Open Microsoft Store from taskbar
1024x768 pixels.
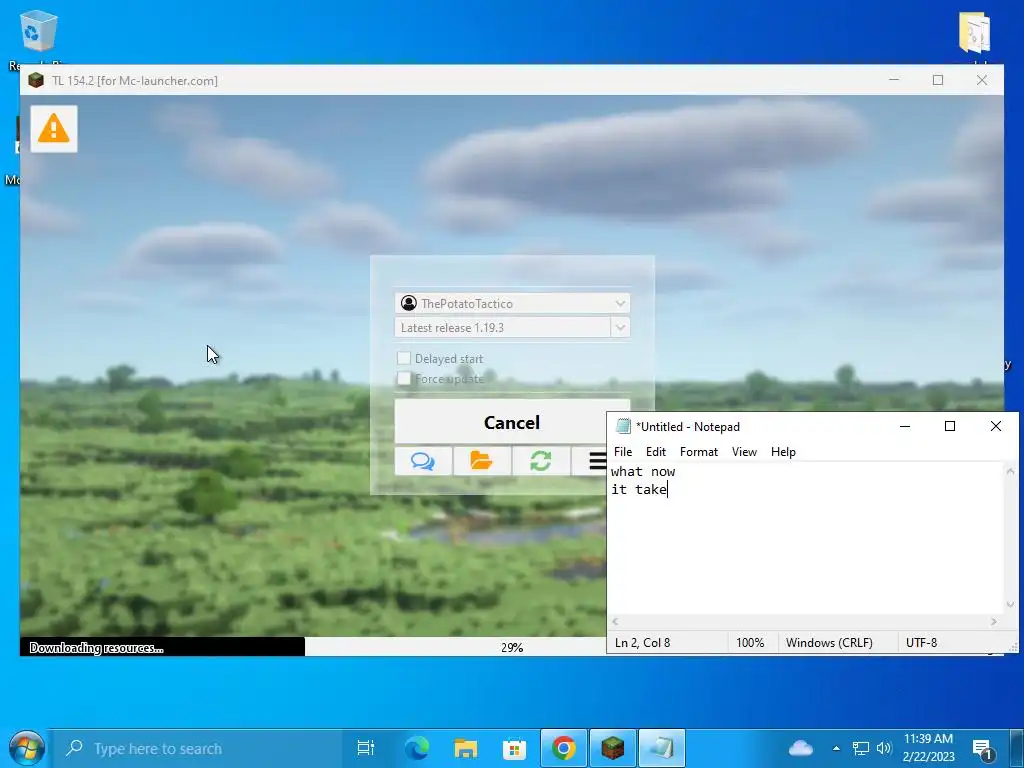[x=515, y=748]
